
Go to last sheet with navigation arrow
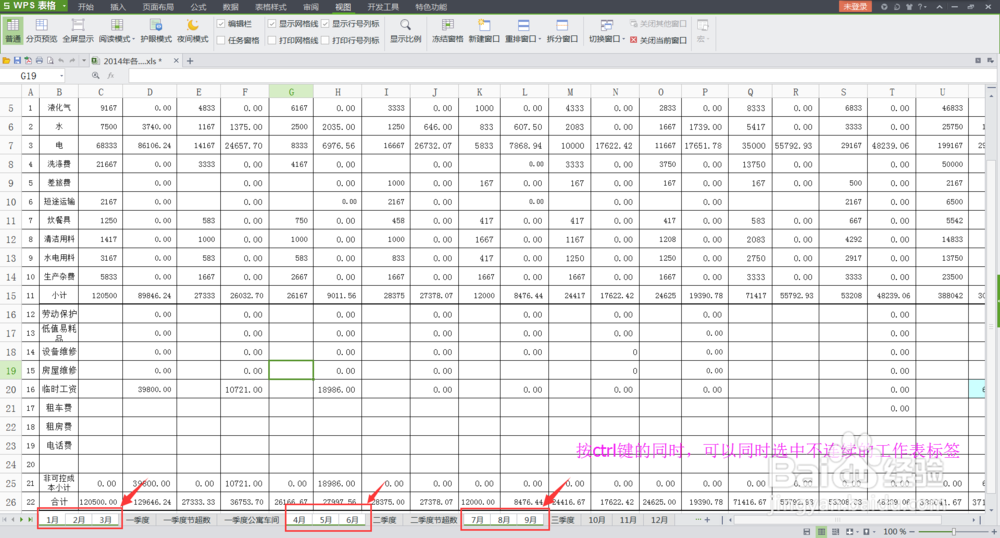coord(30,520)
